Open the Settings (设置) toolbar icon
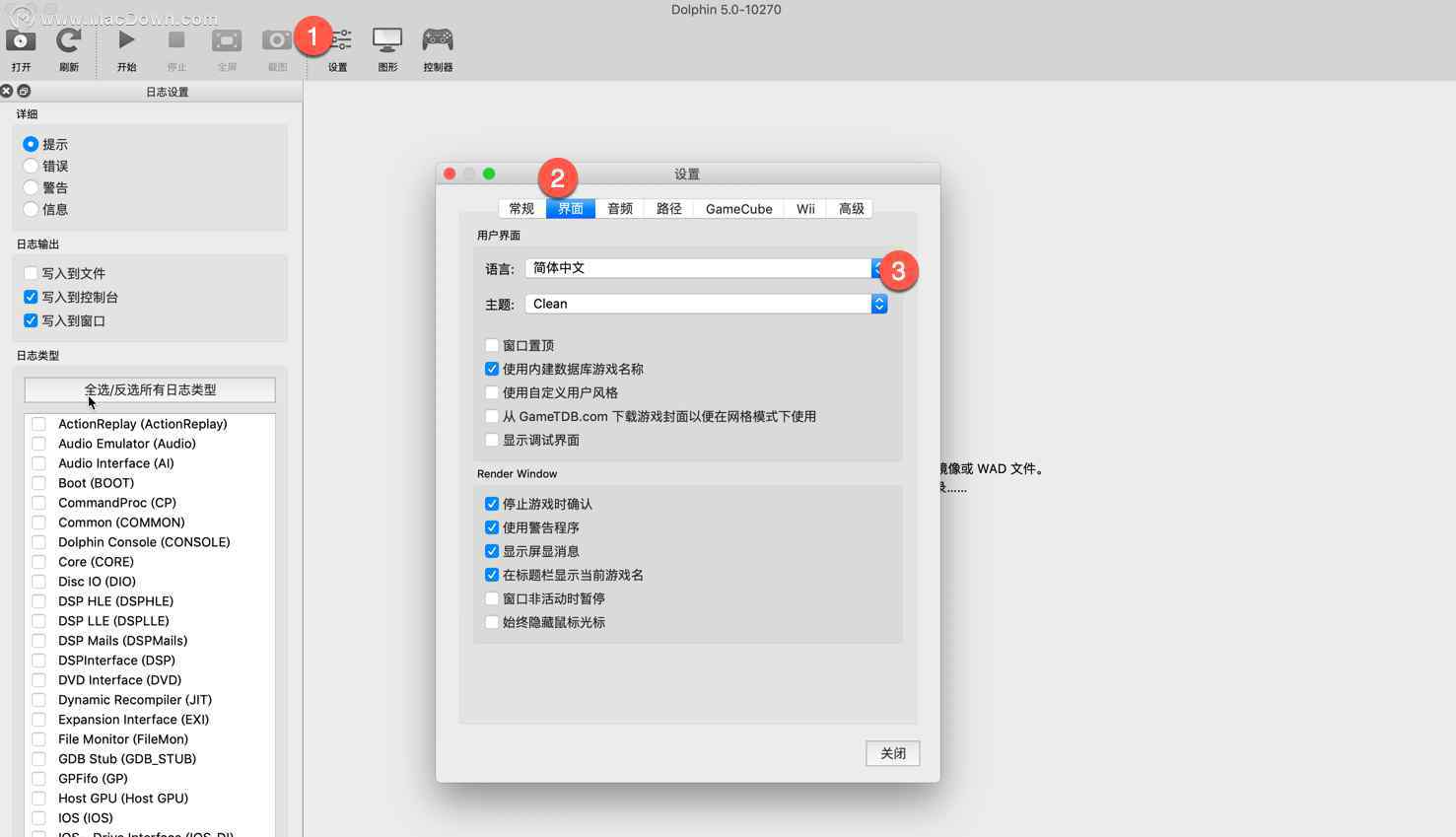The width and height of the screenshot is (1456, 837). [340, 40]
